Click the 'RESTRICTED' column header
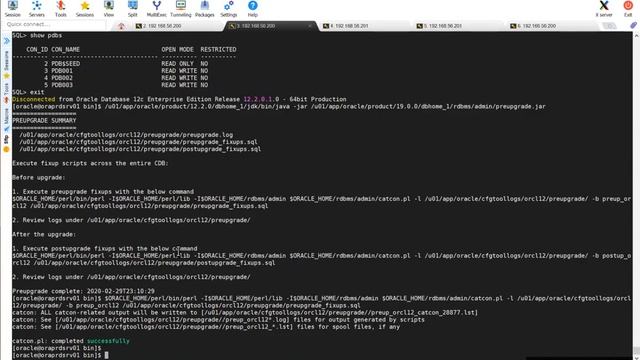 point(218,49)
